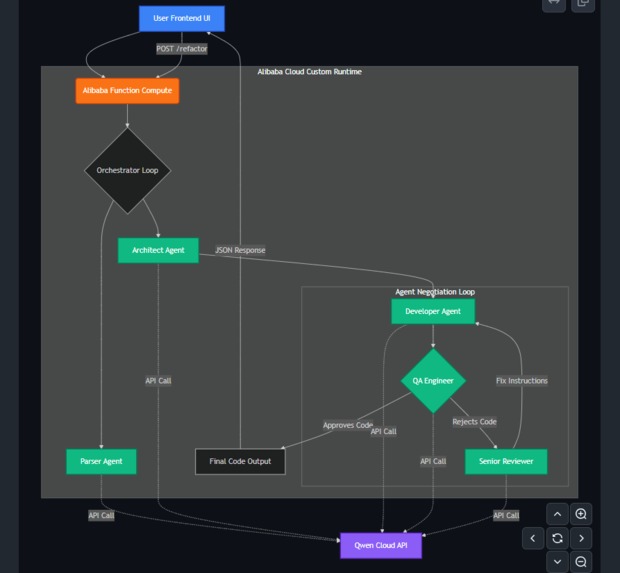Screen dimensions: 620x573
Task: Select the Parser Agent node
Action: [x=101, y=461]
